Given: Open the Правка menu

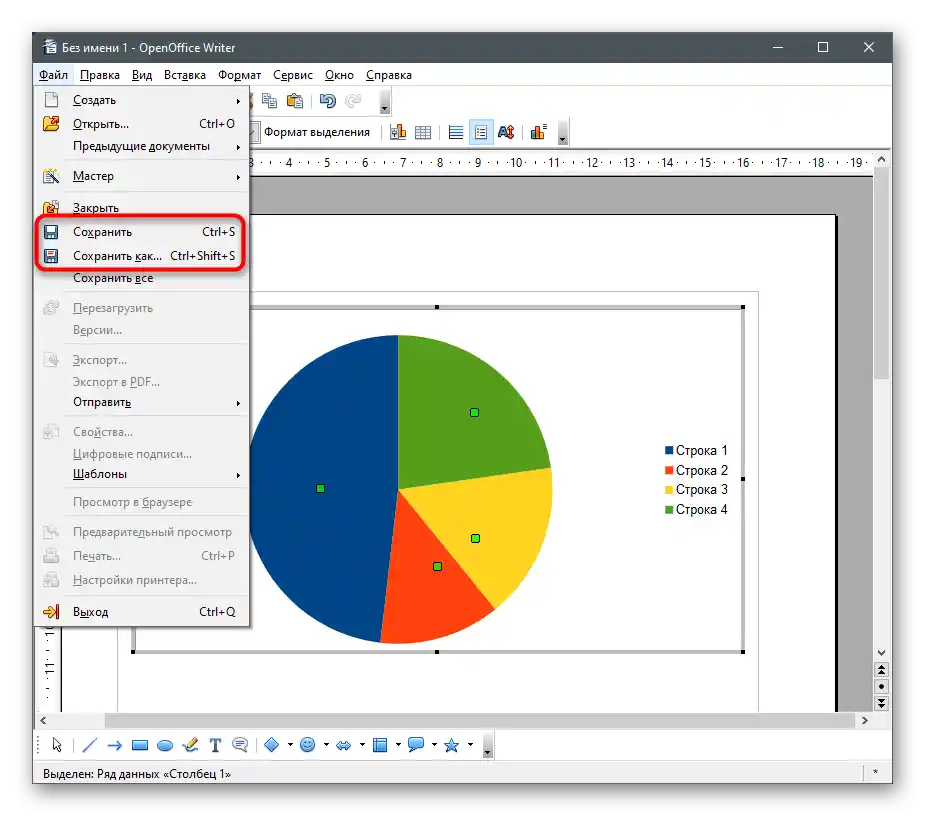Looking at the screenshot, I should coord(100,75).
